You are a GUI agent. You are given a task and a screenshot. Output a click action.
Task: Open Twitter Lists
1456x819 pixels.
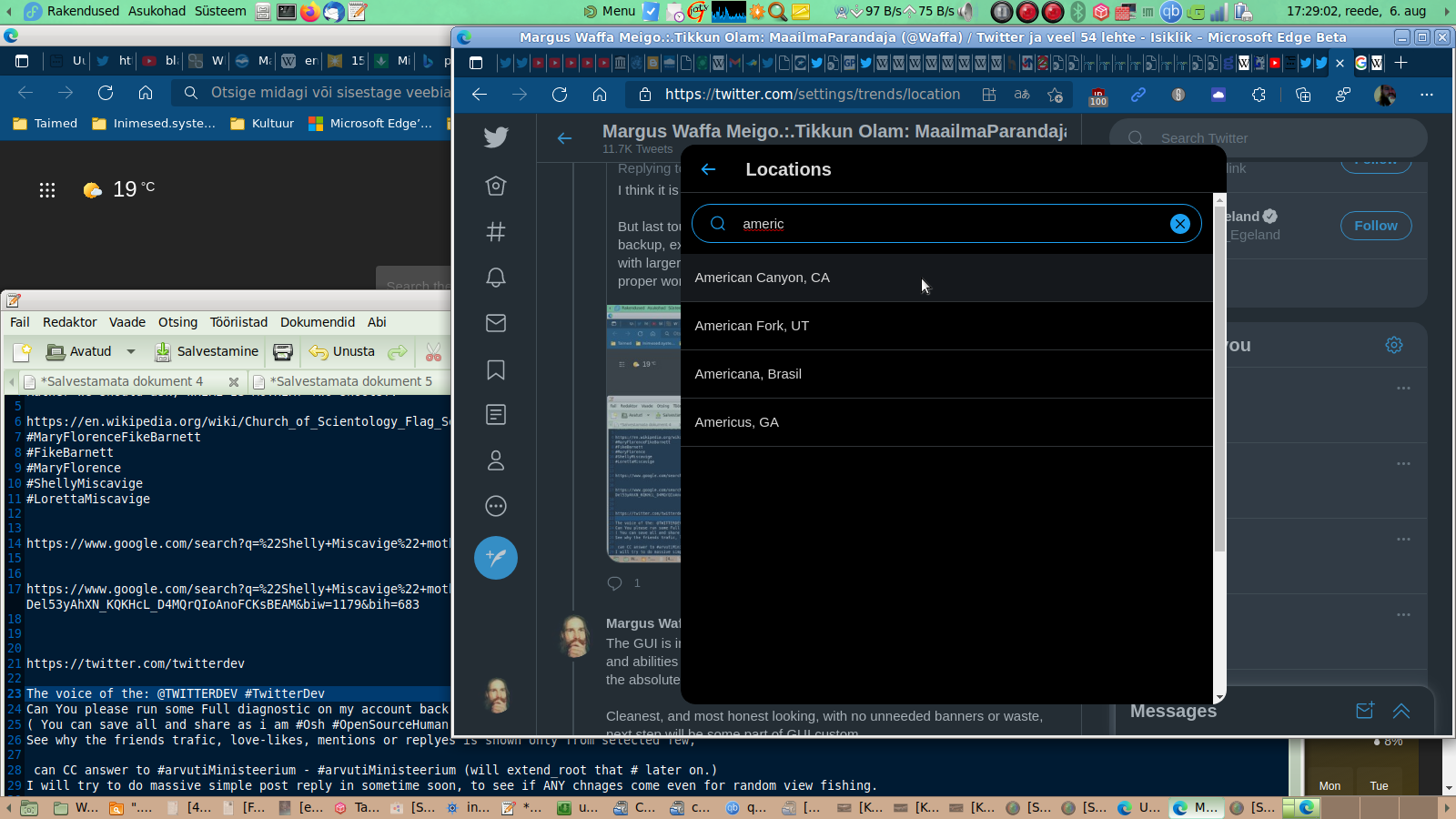(x=496, y=415)
